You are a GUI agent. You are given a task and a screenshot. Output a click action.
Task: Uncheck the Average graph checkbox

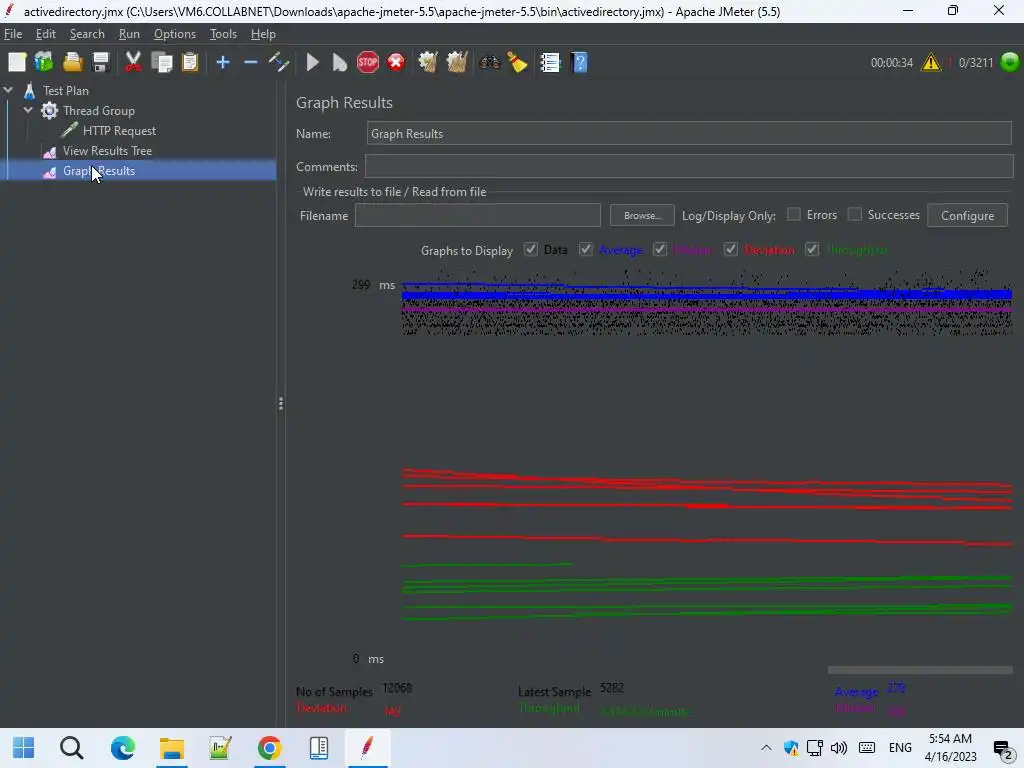[x=586, y=249]
